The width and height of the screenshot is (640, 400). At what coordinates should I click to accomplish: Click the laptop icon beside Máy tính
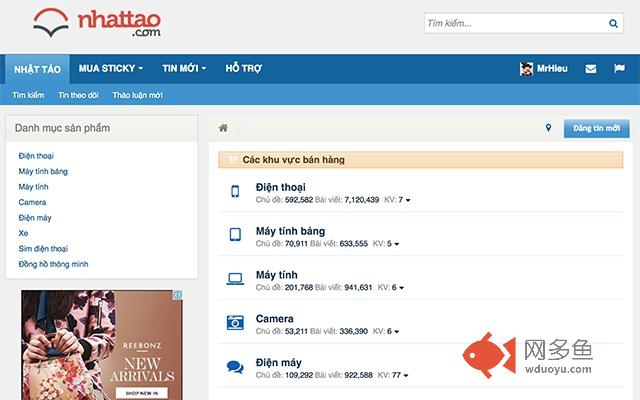point(235,279)
